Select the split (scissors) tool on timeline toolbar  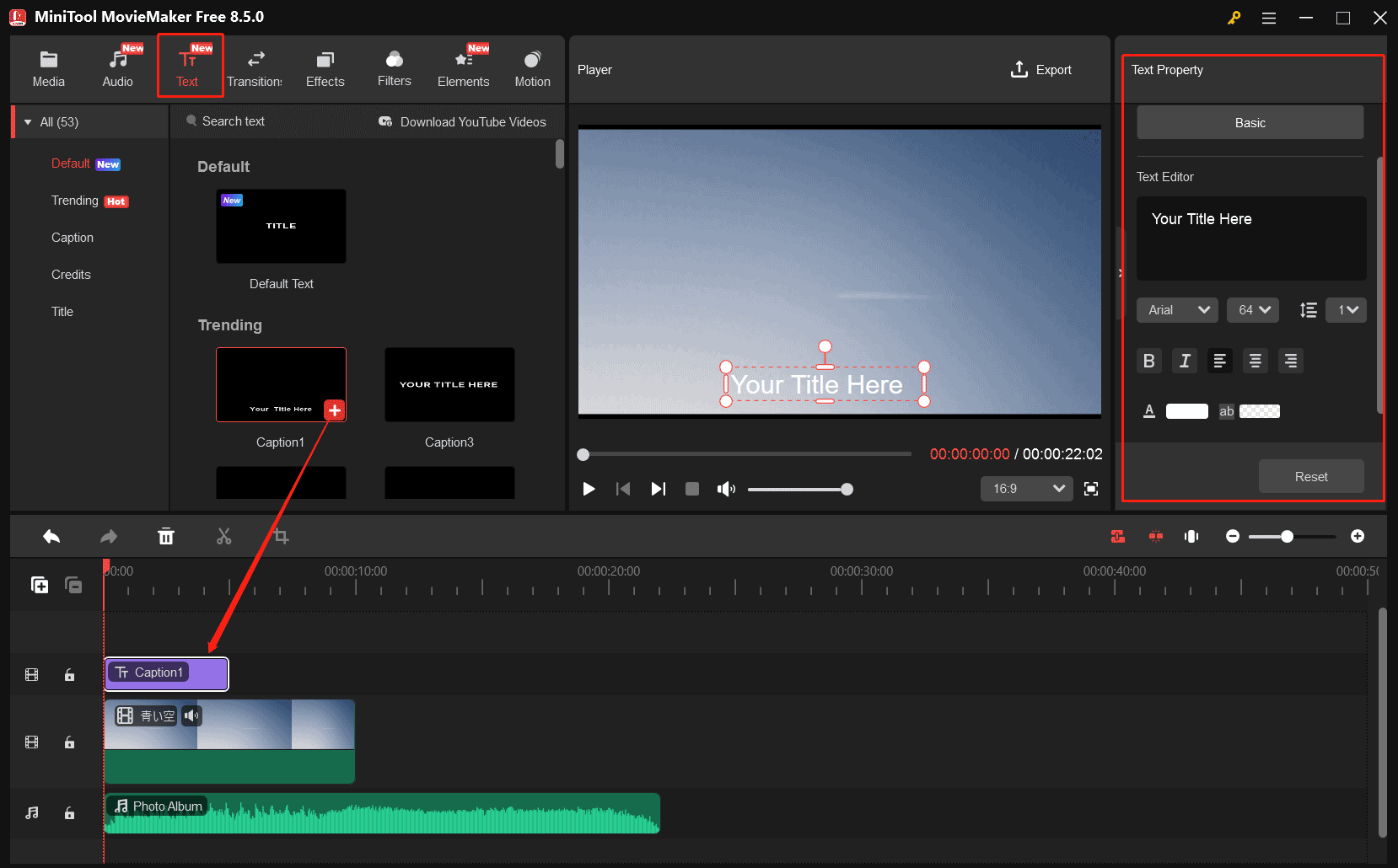click(223, 536)
